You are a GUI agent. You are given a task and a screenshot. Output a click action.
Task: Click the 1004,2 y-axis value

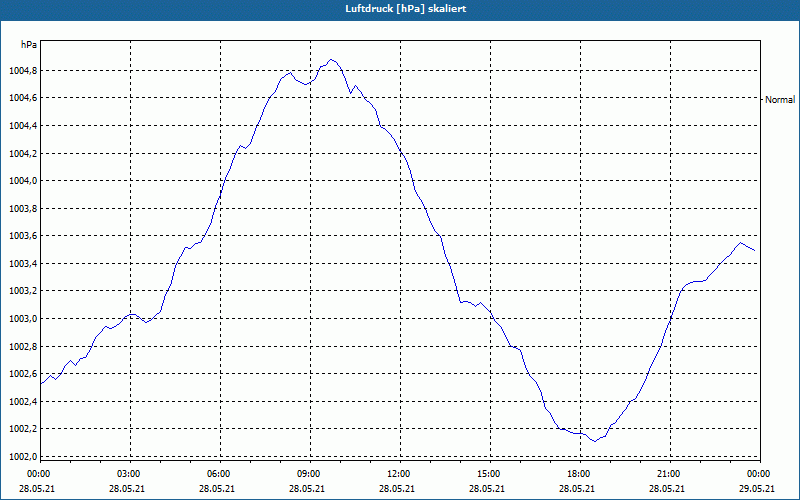tap(23, 154)
